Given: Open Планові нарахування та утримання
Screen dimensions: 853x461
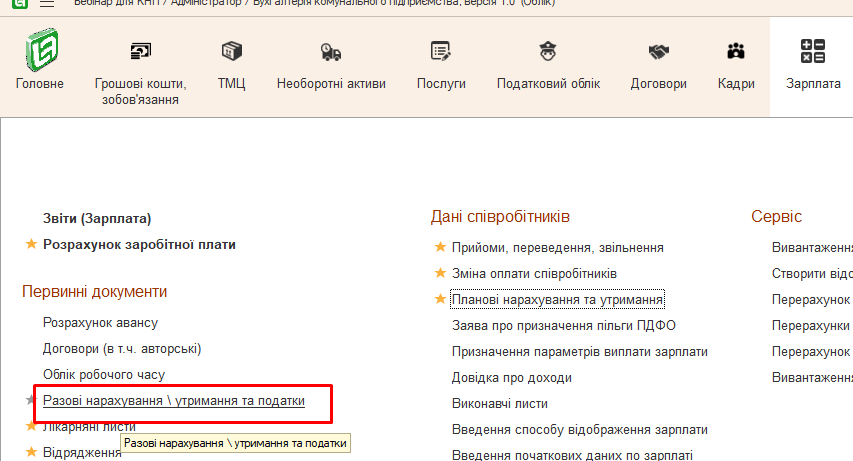Looking at the screenshot, I should click(558, 299).
